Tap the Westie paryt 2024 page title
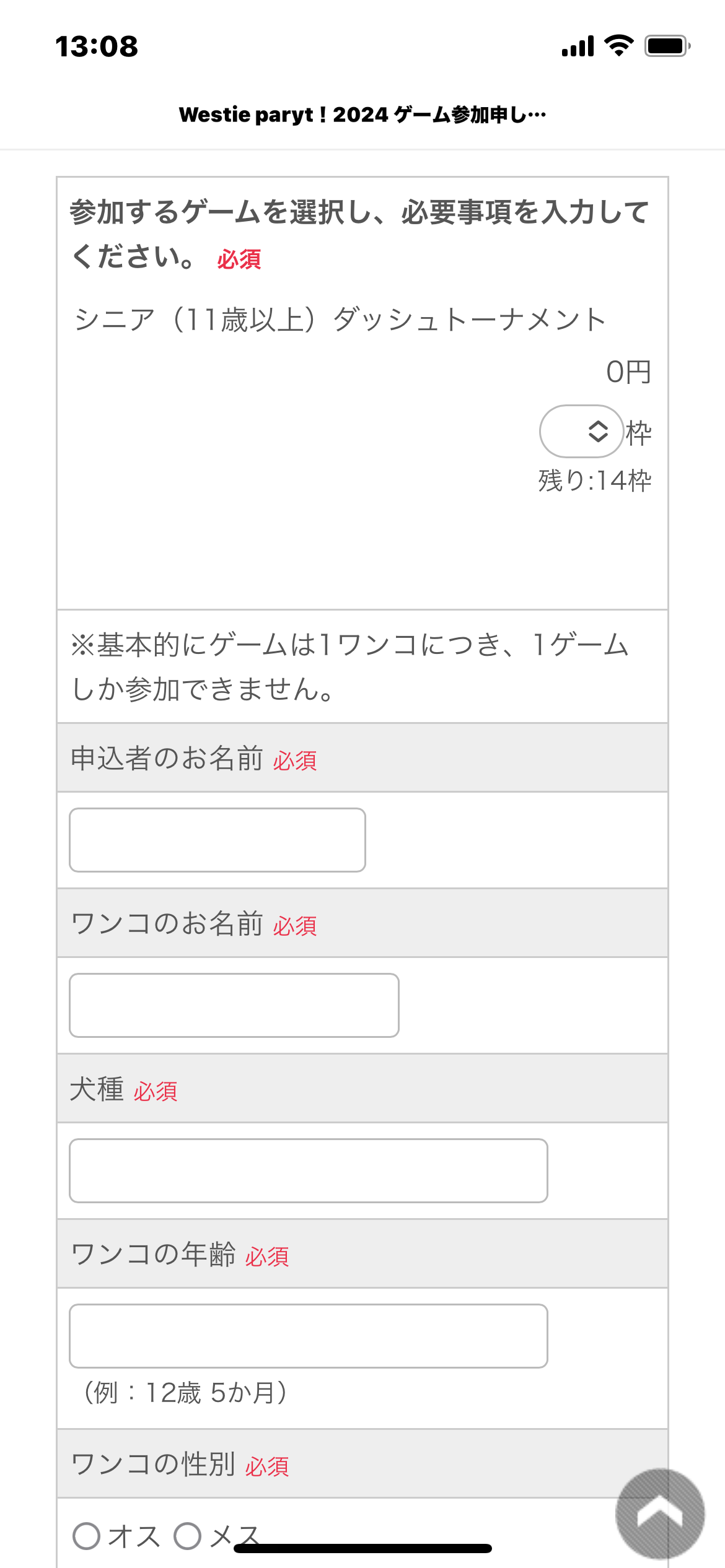This screenshot has height=1568, width=725. click(362, 115)
